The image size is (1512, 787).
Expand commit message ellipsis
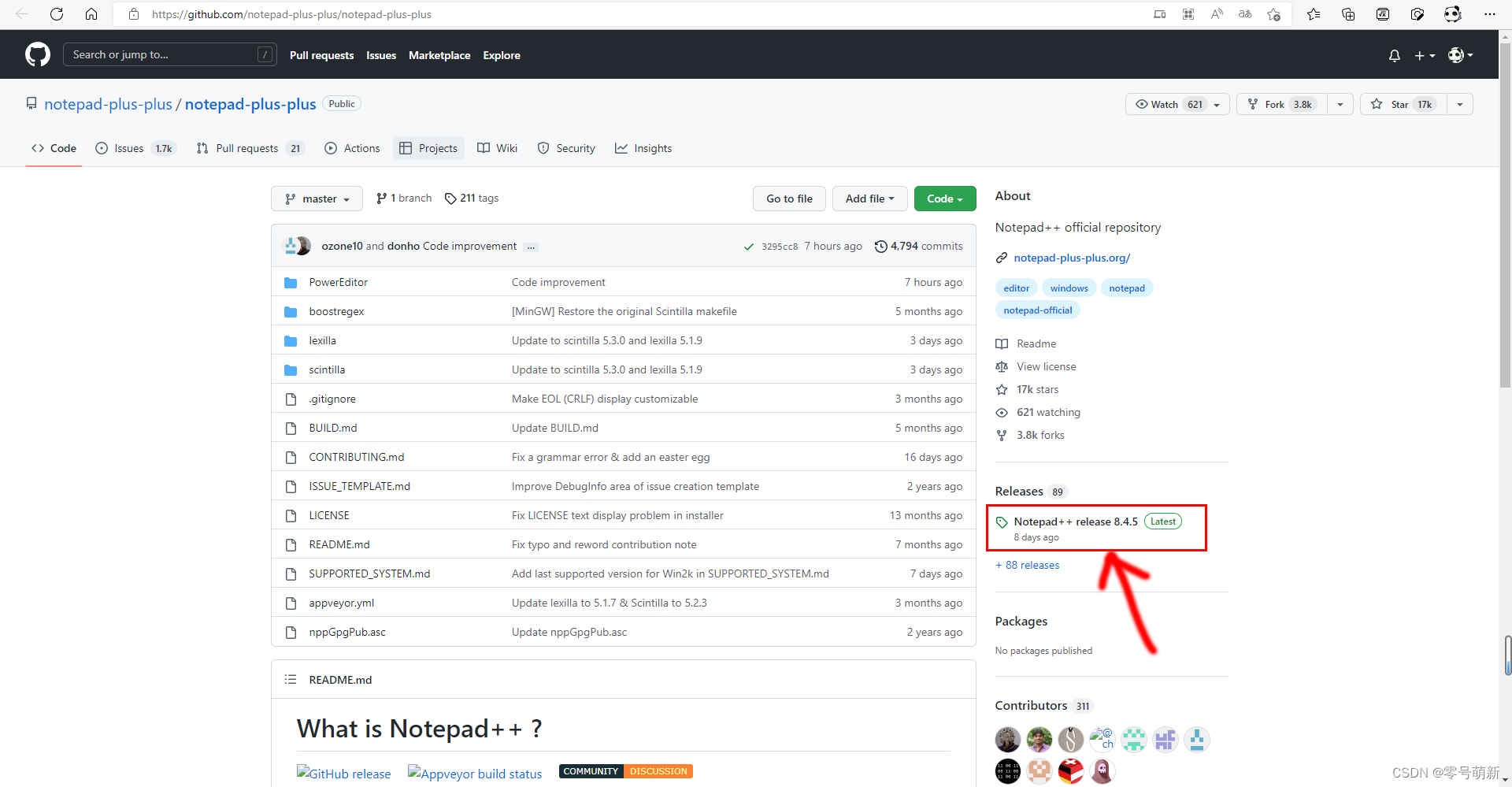531,247
